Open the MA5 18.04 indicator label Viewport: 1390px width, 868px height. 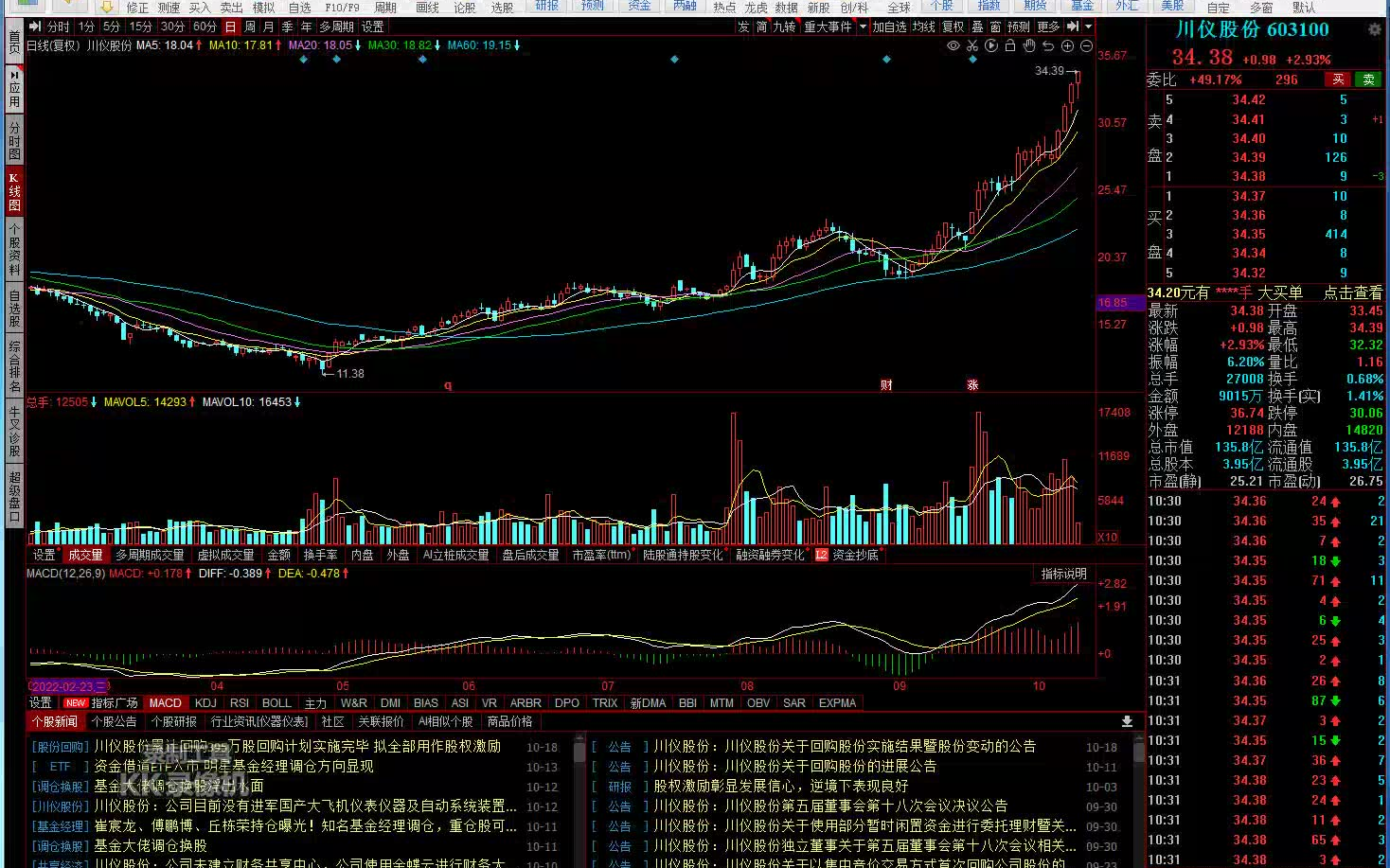click(169, 44)
